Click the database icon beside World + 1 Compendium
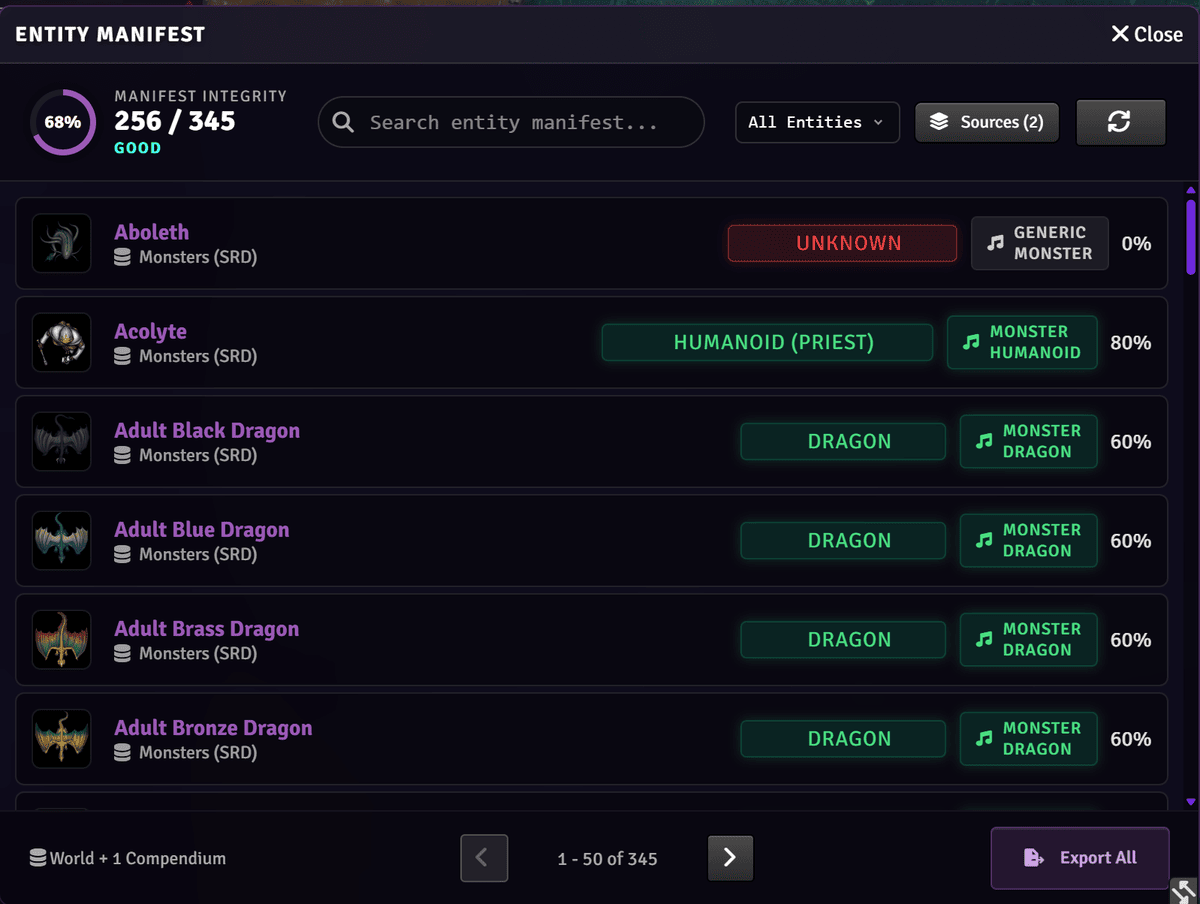The width and height of the screenshot is (1200, 904). point(38,858)
